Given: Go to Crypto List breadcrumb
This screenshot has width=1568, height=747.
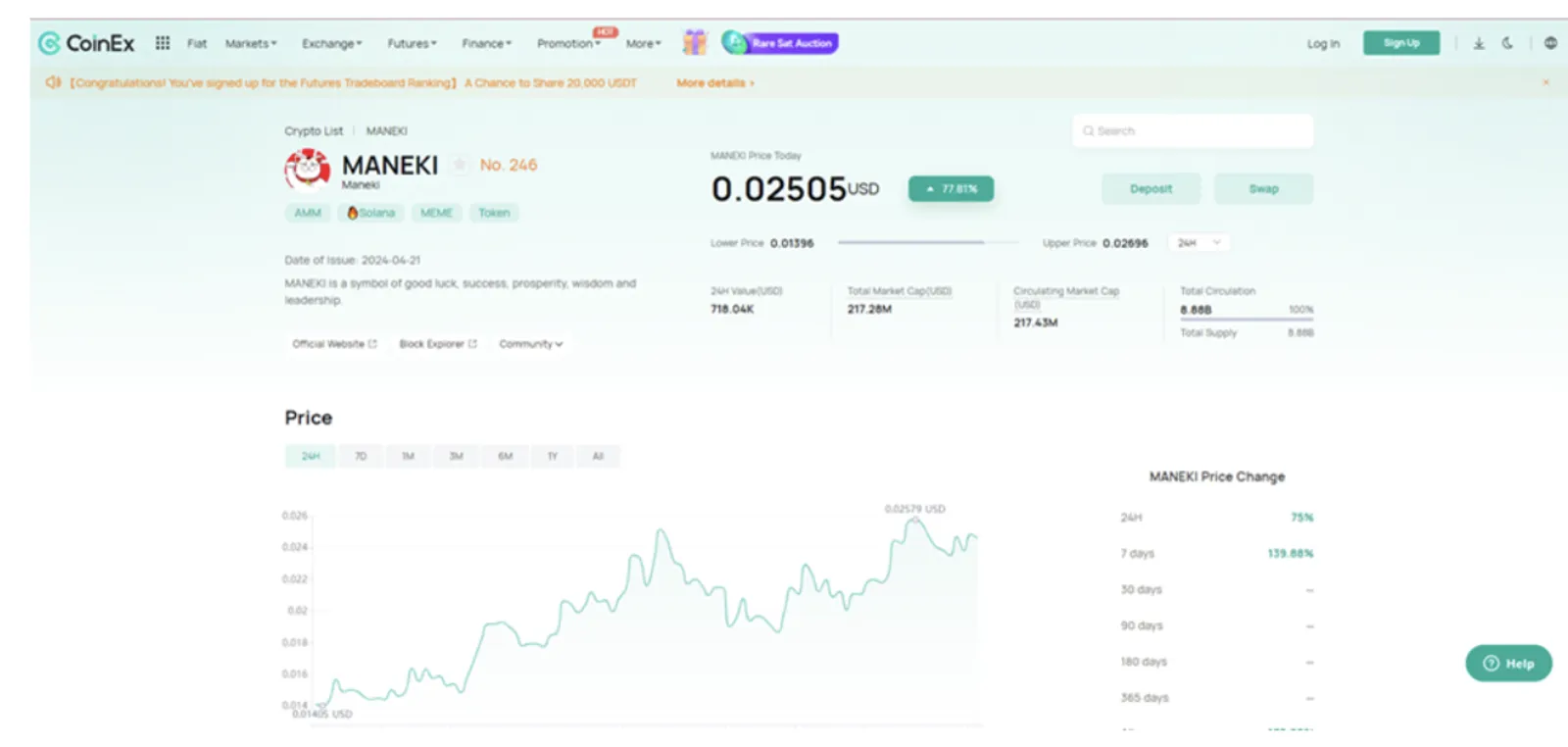Looking at the screenshot, I should pos(314,130).
